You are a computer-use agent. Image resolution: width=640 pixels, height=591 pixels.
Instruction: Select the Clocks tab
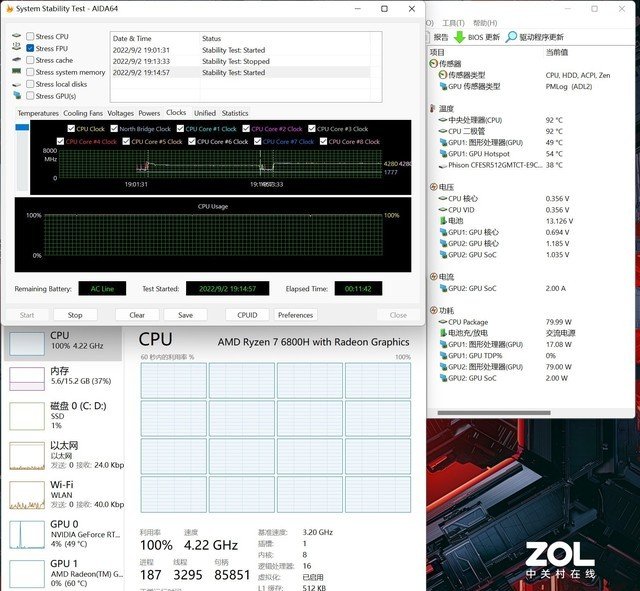[x=176, y=112]
